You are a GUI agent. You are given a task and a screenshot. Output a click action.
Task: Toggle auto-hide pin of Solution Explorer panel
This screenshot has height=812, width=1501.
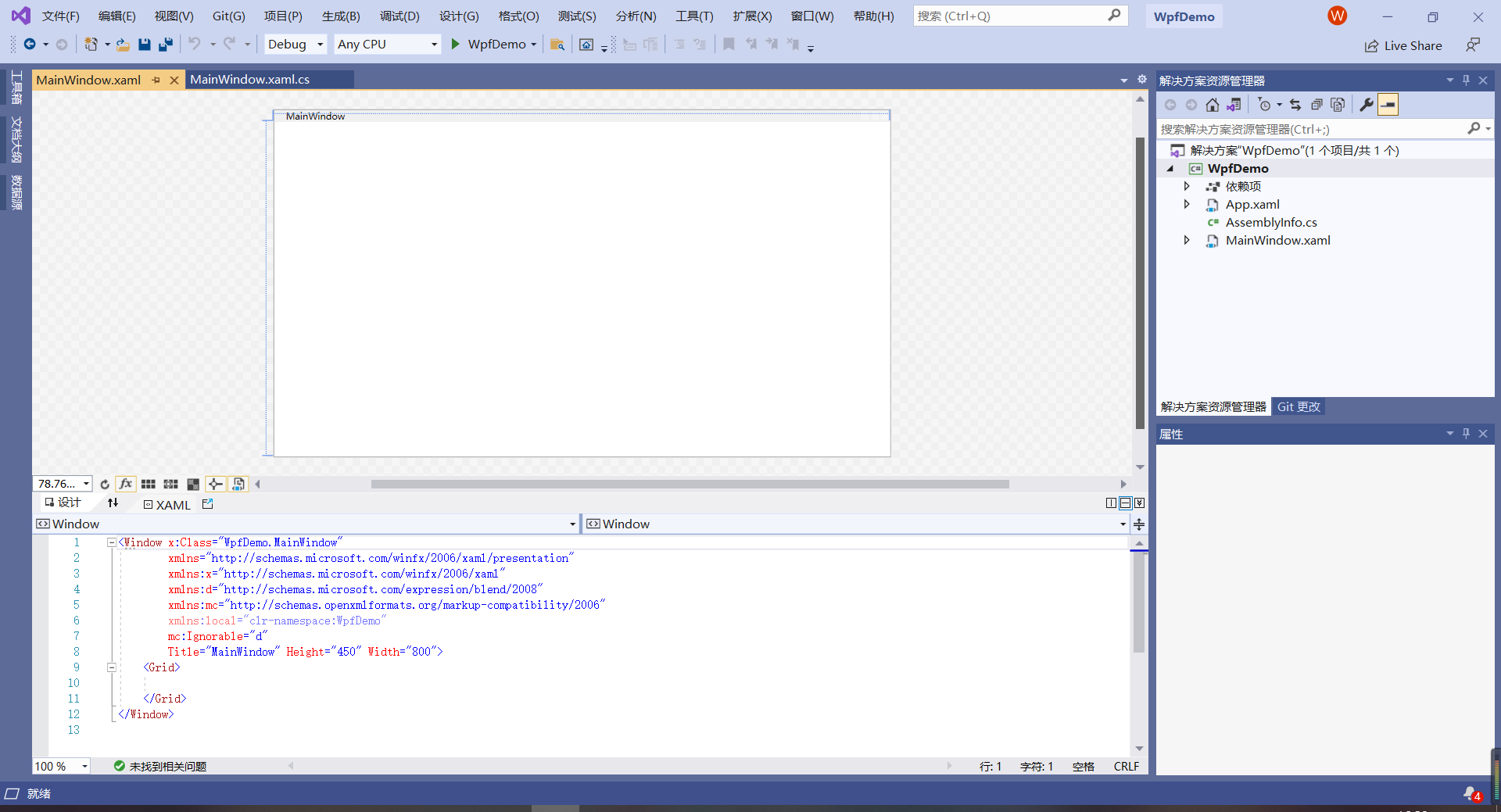click(x=1466, y=80)
